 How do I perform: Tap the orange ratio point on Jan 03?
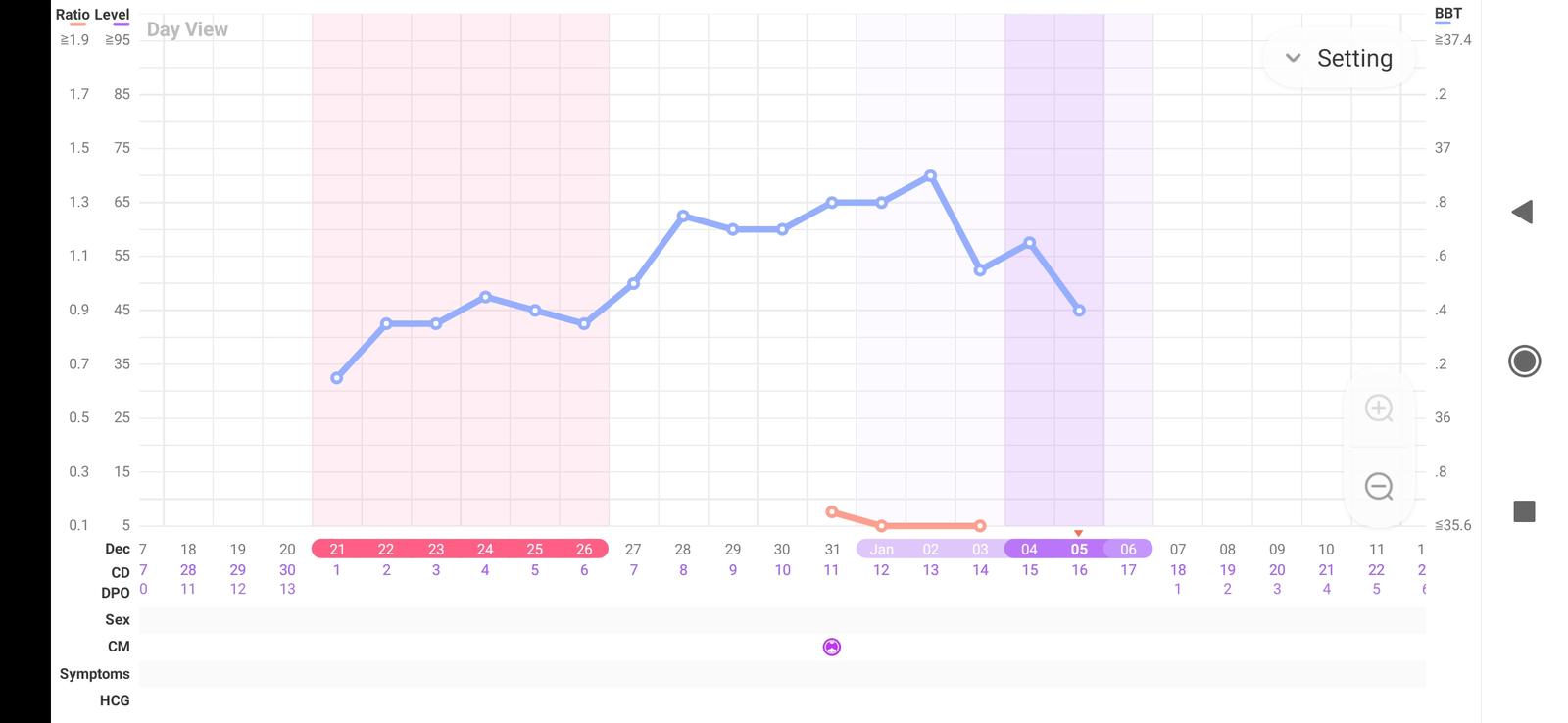[980, 526]
